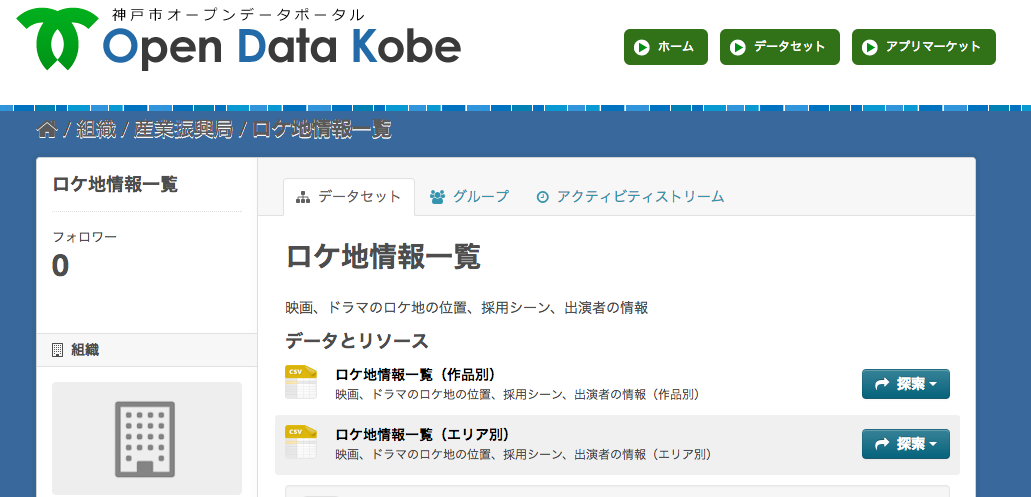Open the データセット navigation button
The image size is (1031, 497).
780,47
